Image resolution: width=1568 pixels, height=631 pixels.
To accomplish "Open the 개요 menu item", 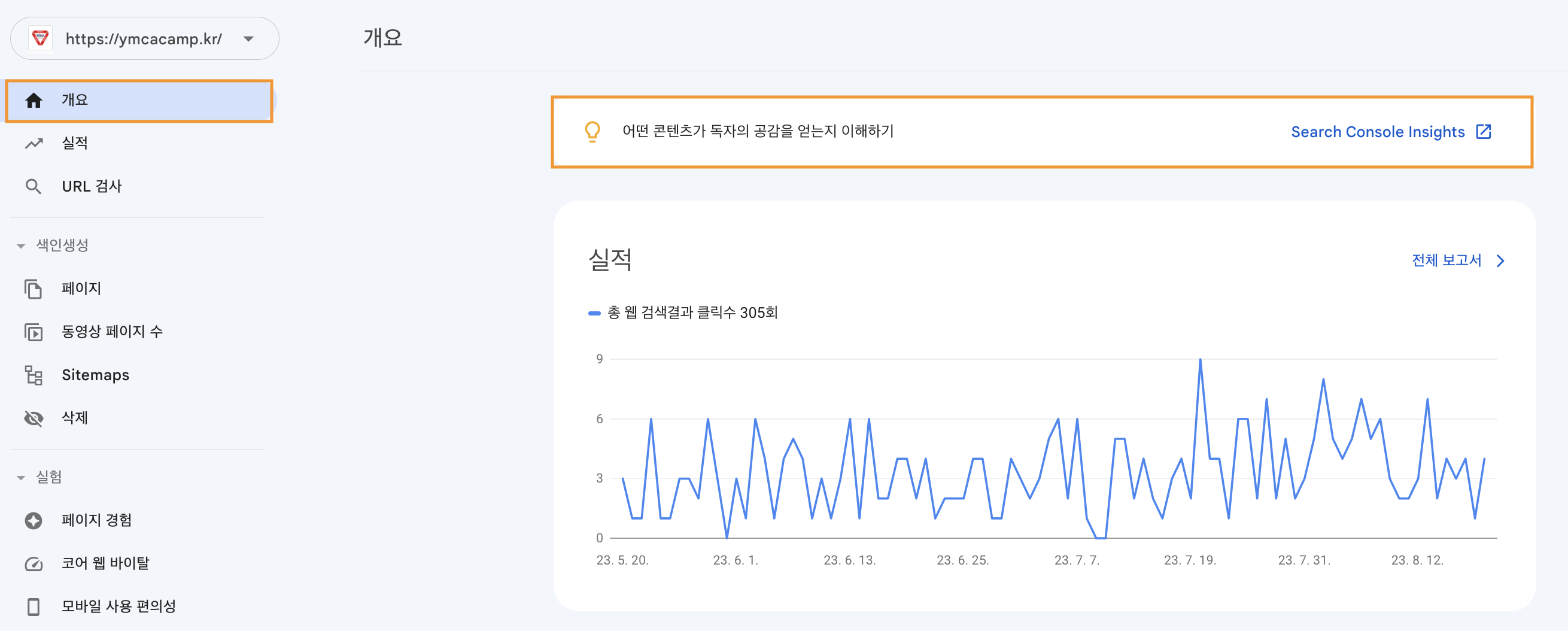I will pyautogui.click(x=139, y=101).
